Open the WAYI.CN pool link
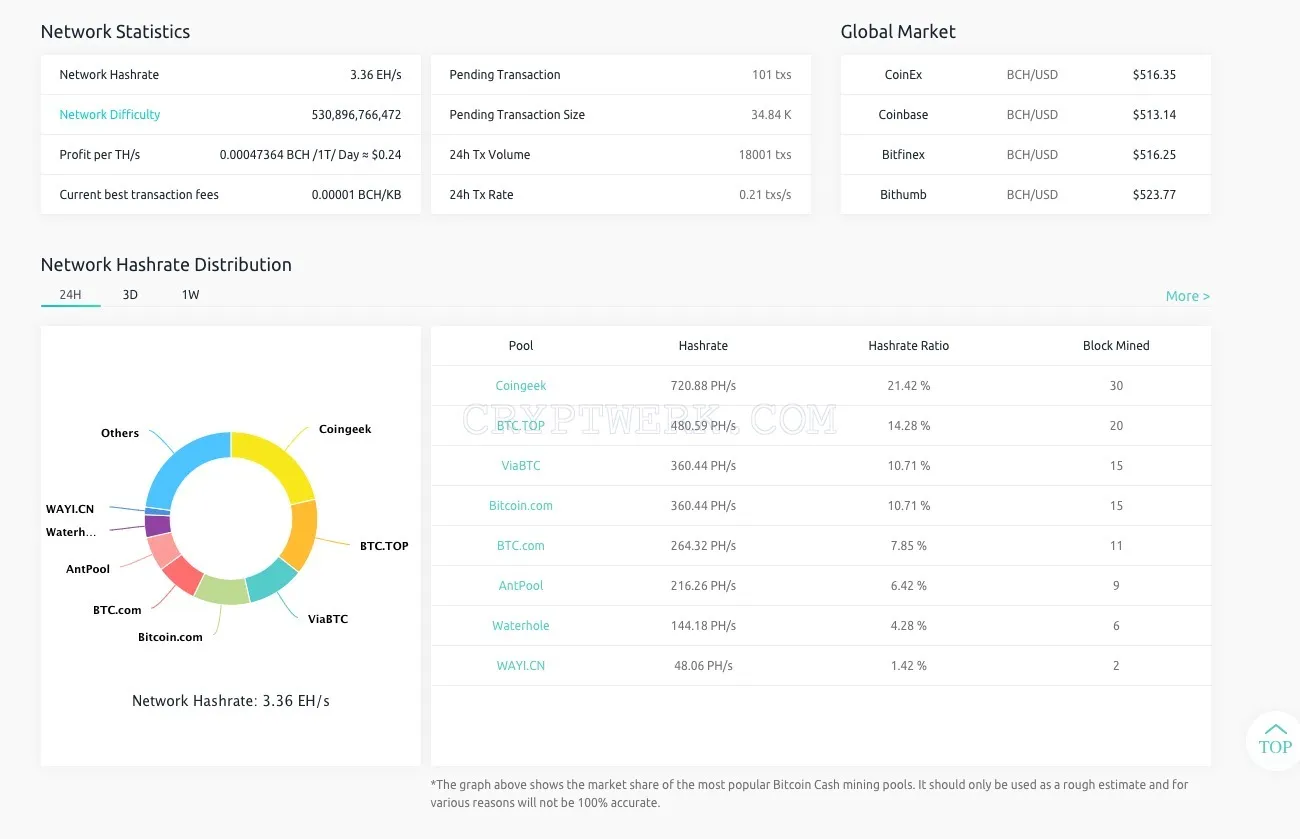This screenshot has width=1300, height=839. (521, 666)
